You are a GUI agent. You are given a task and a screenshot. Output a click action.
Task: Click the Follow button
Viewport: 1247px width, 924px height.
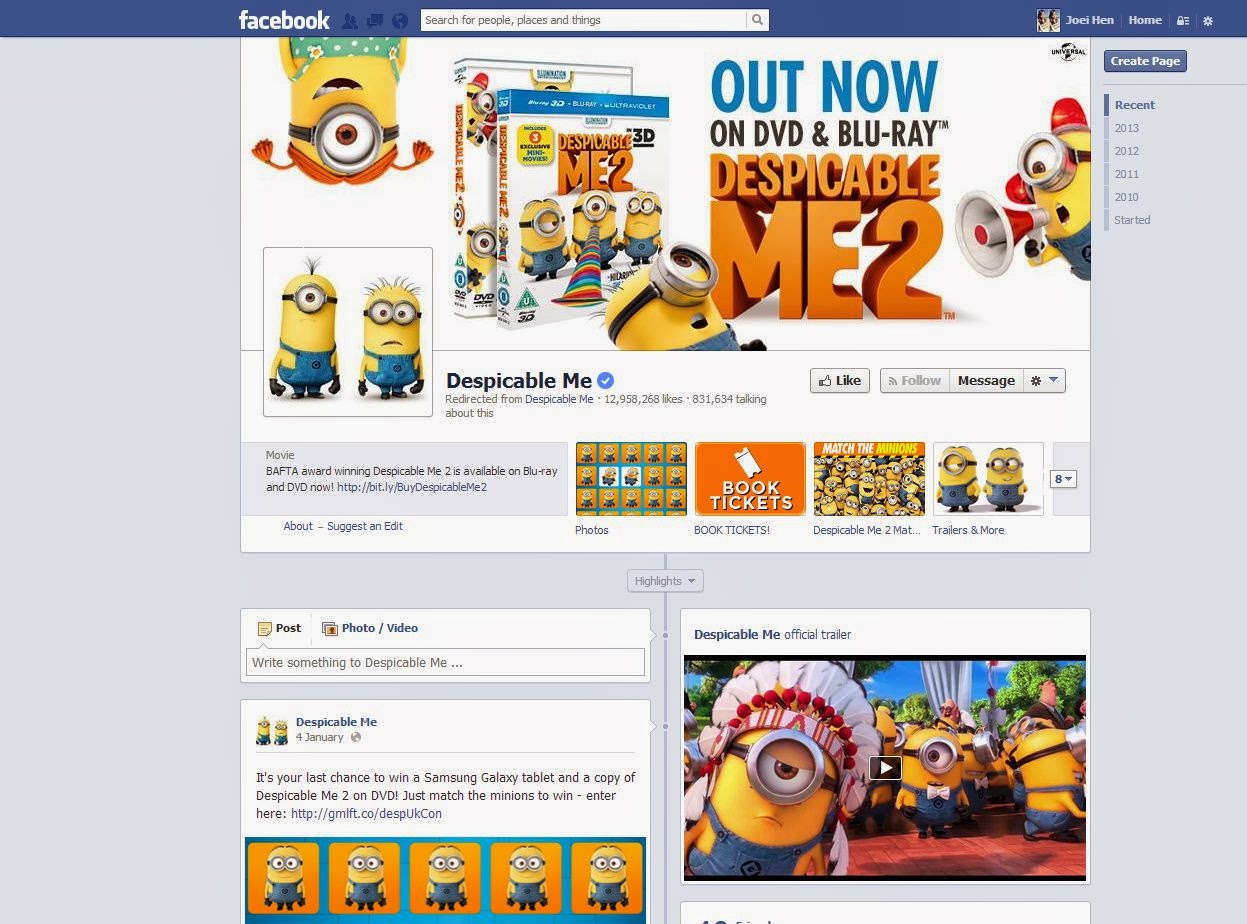[914, 380]
